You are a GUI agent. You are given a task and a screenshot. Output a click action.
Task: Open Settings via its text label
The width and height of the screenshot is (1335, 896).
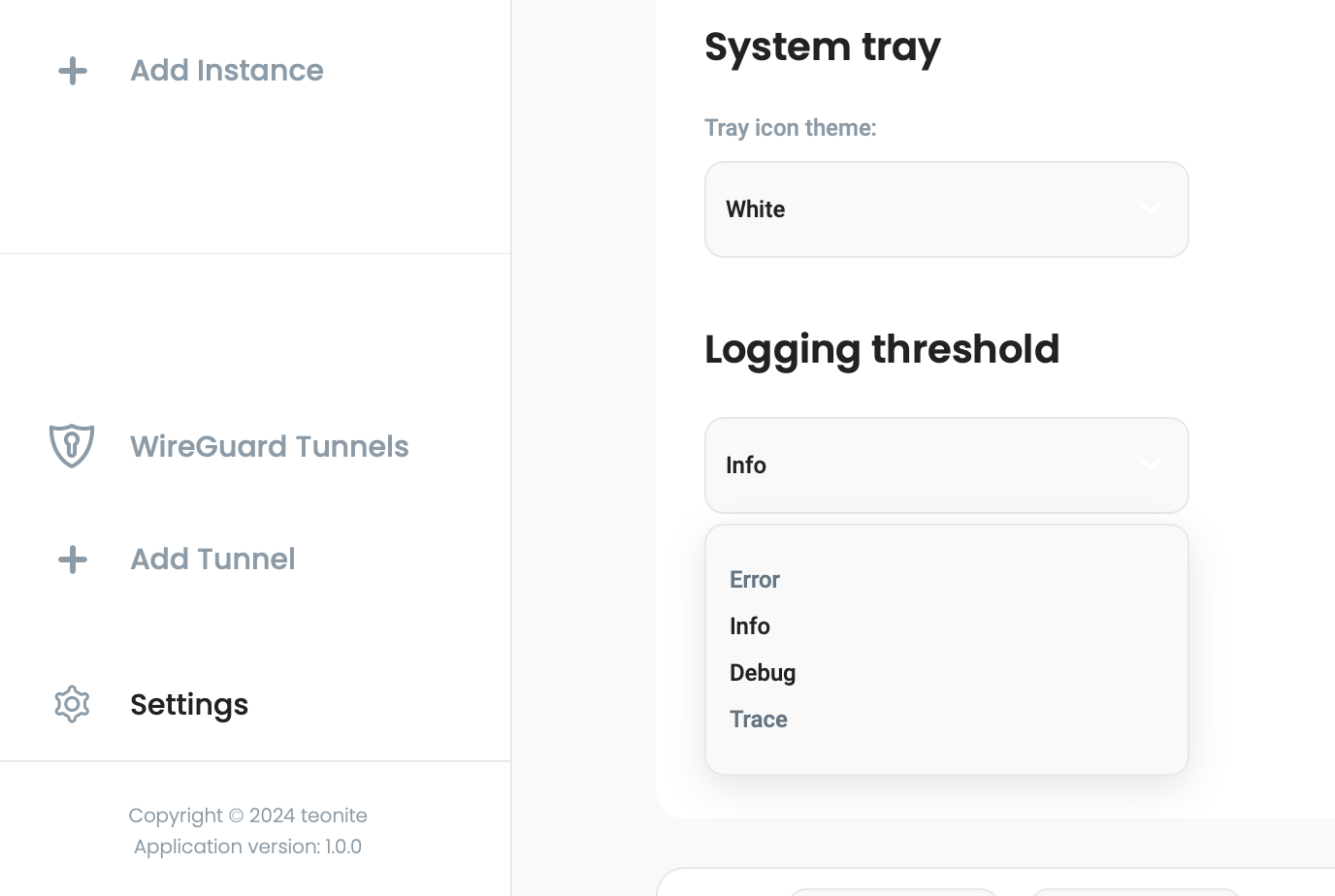pos(189,705)
